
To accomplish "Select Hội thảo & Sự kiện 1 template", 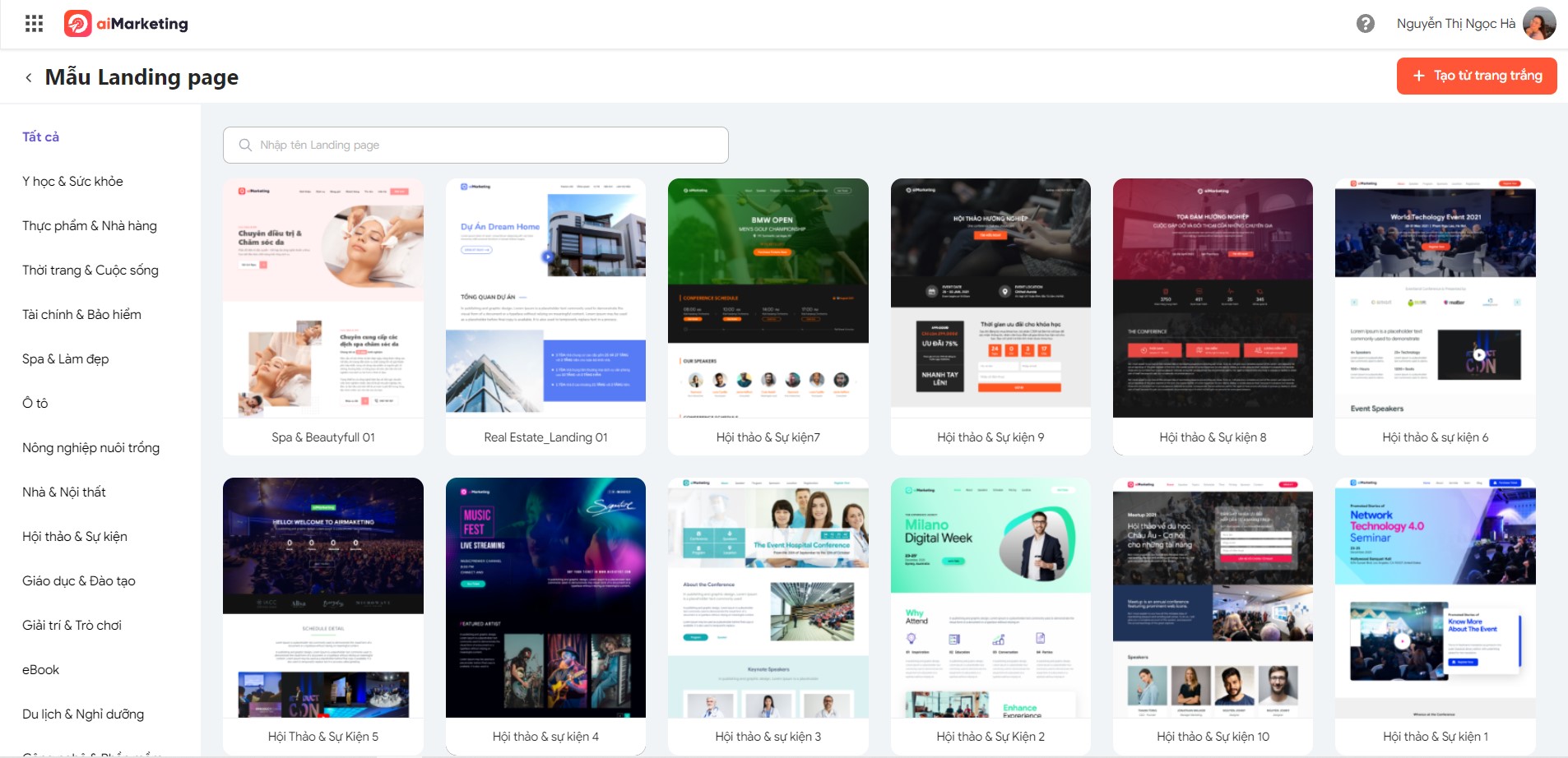I will (x=1435, y=616).
